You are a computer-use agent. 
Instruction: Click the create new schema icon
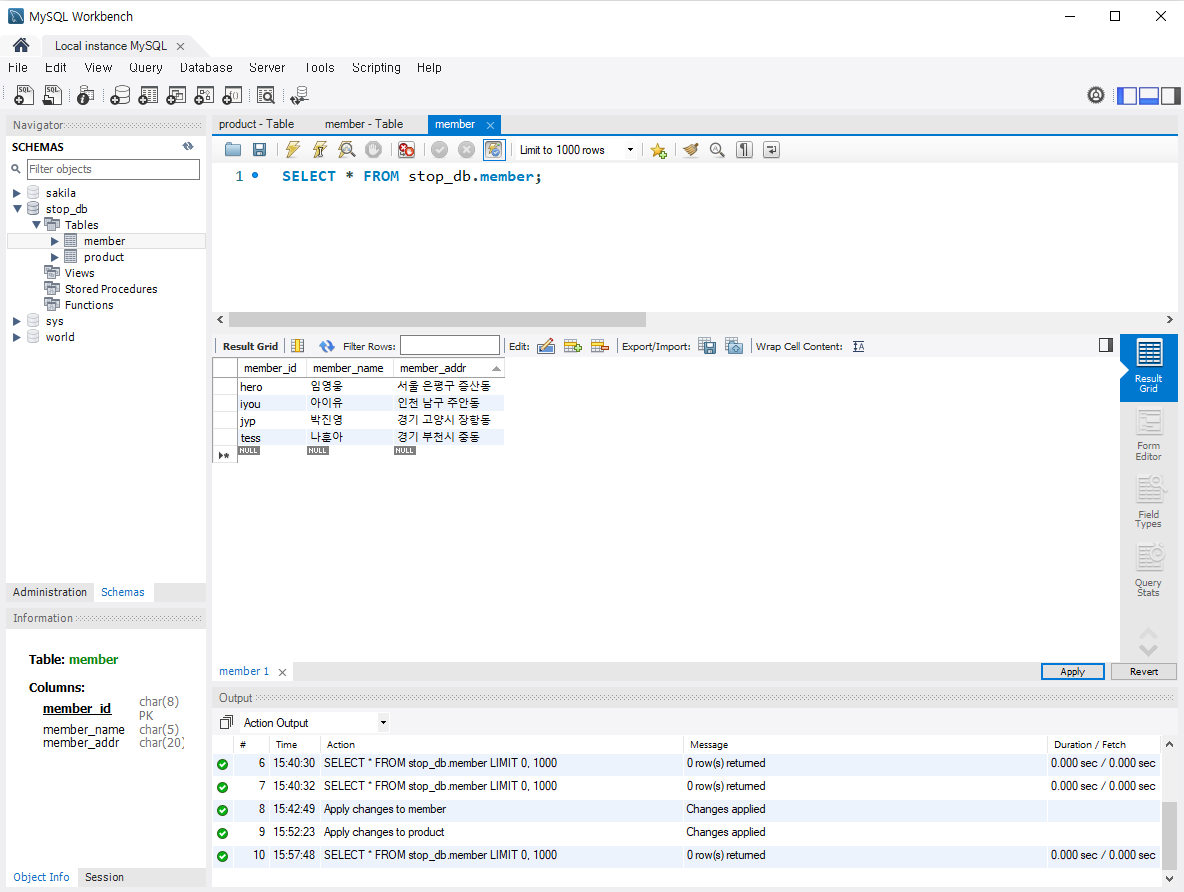click(120, 95)
